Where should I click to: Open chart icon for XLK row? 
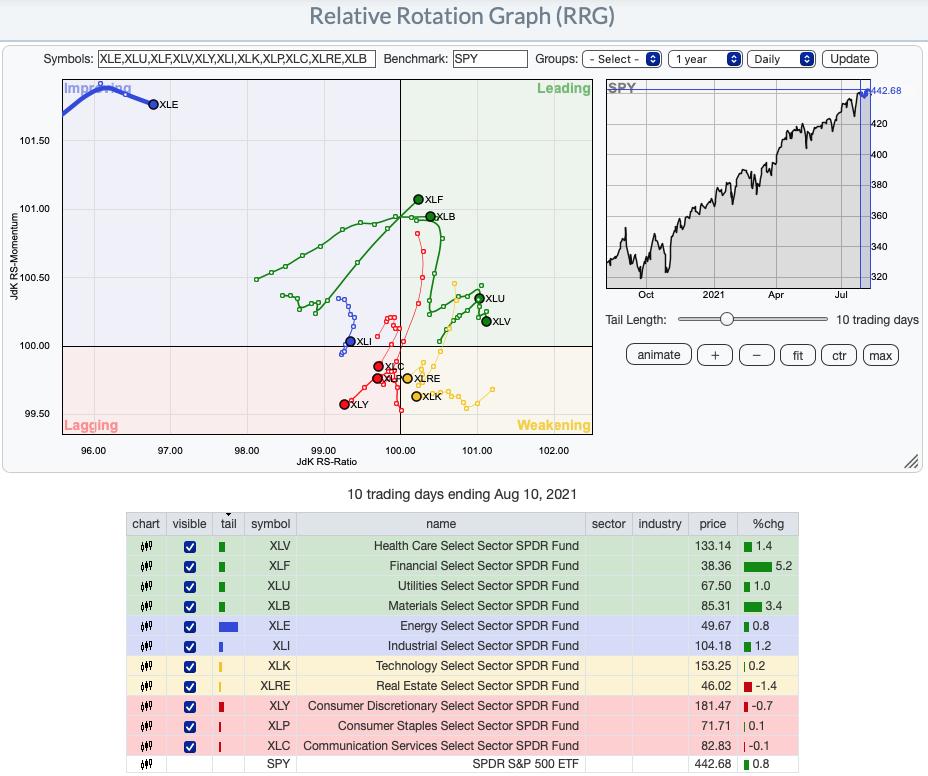click(x=146, y=666)
